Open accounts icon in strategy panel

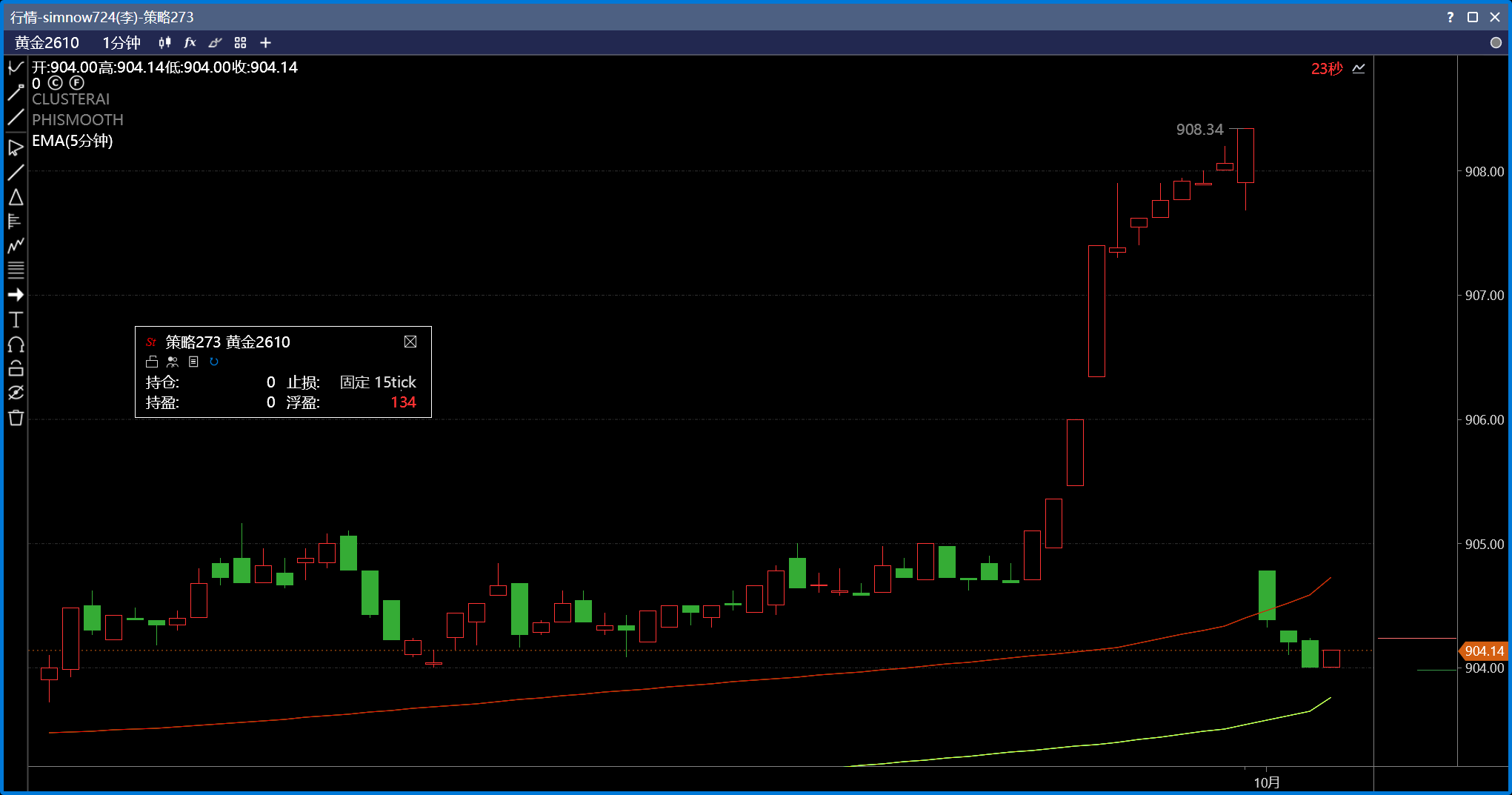pos(173,362)
